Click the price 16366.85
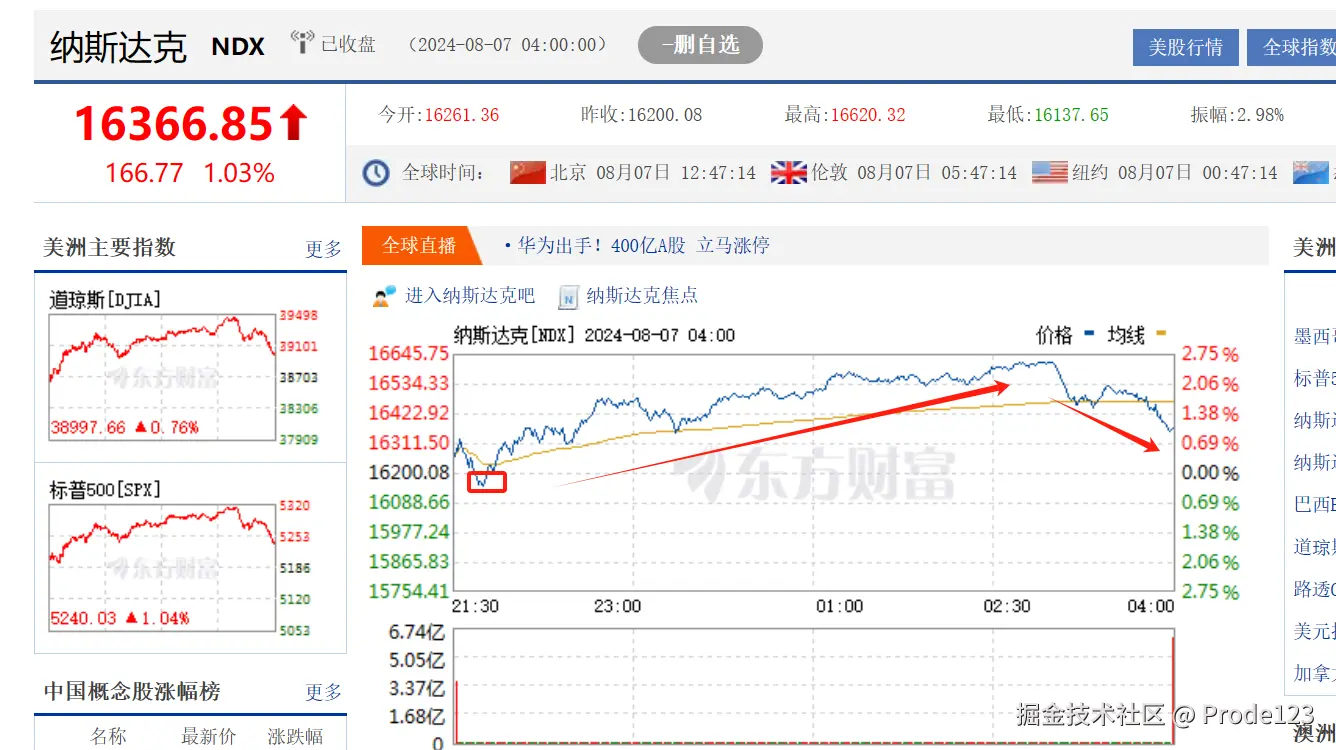The height and width of the screenshot is (750, 1336). coord(173,123)
